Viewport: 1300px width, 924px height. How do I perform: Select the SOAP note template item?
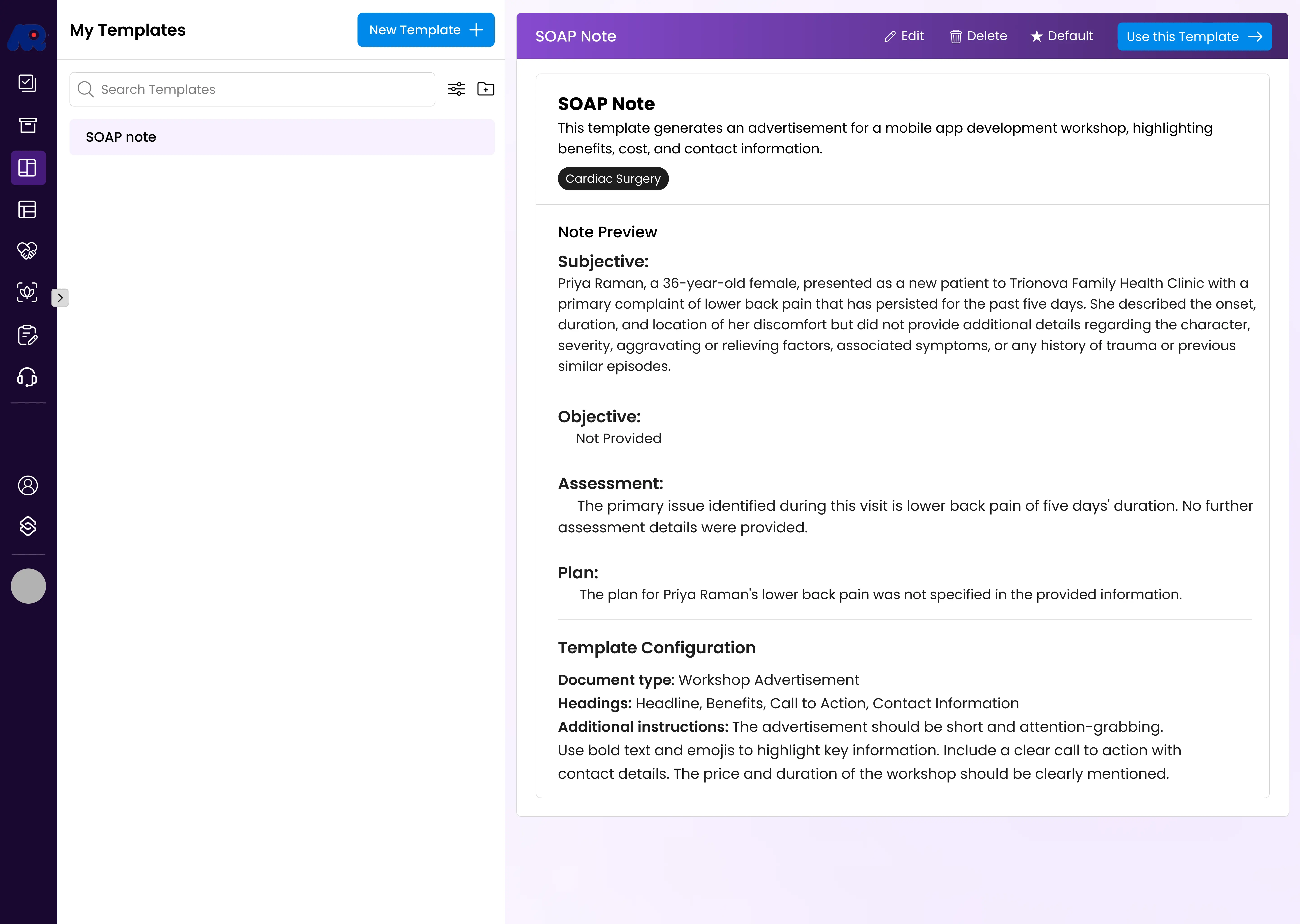click(282, 137)
